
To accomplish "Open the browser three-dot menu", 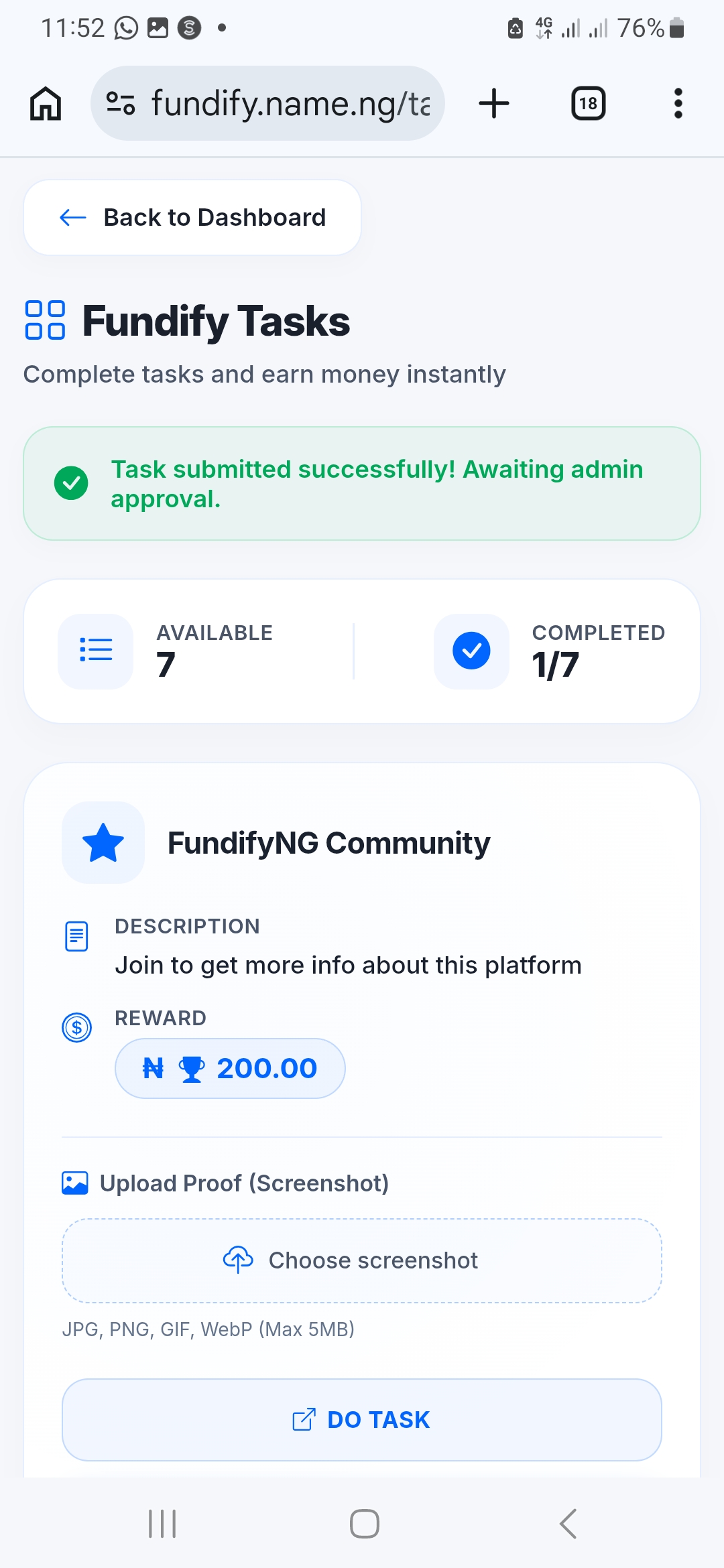I will 678,104.
